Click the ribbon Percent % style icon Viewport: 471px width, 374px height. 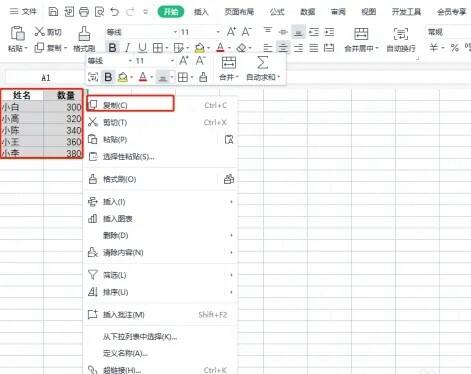[455, 48]
